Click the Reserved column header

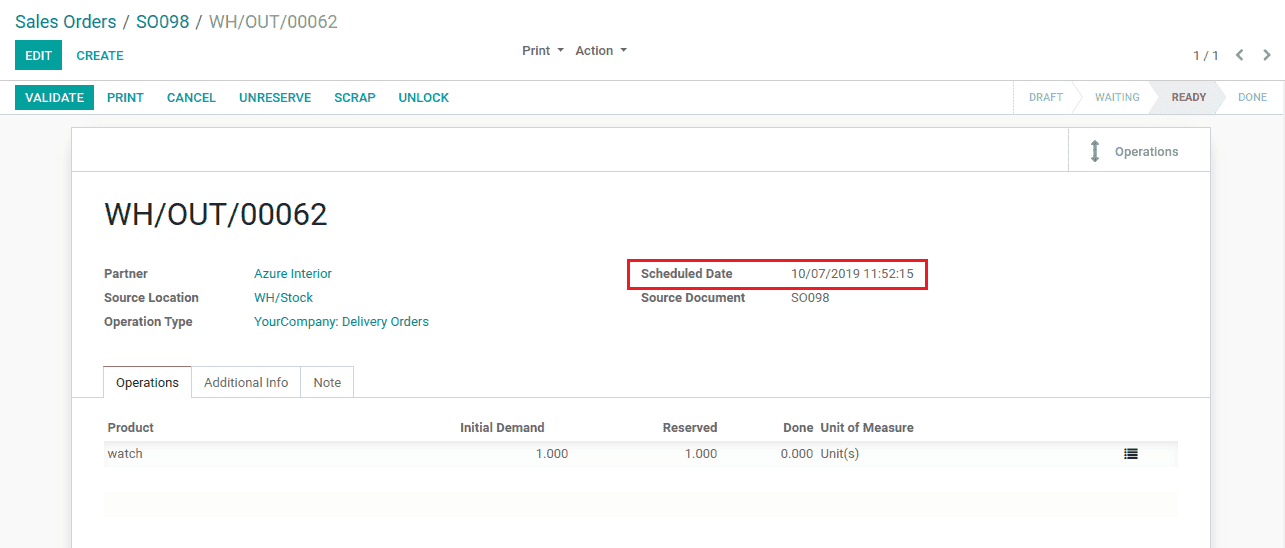[690, 428]
